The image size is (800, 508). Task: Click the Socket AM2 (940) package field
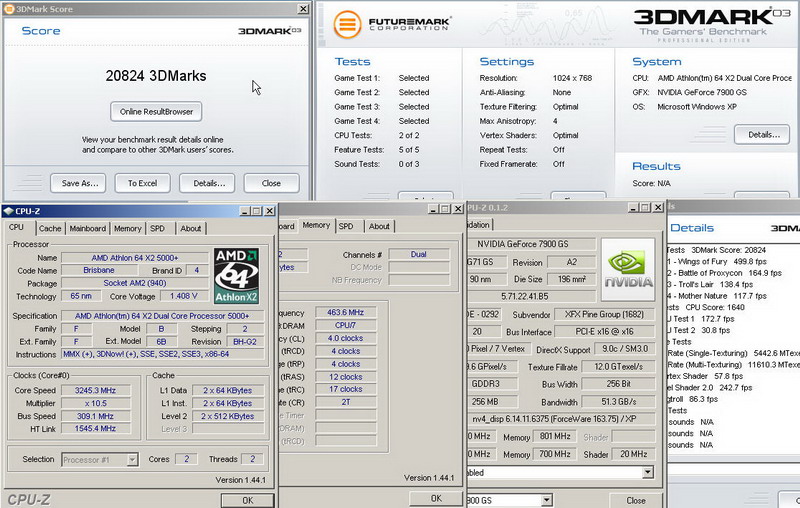coord(135,283)
